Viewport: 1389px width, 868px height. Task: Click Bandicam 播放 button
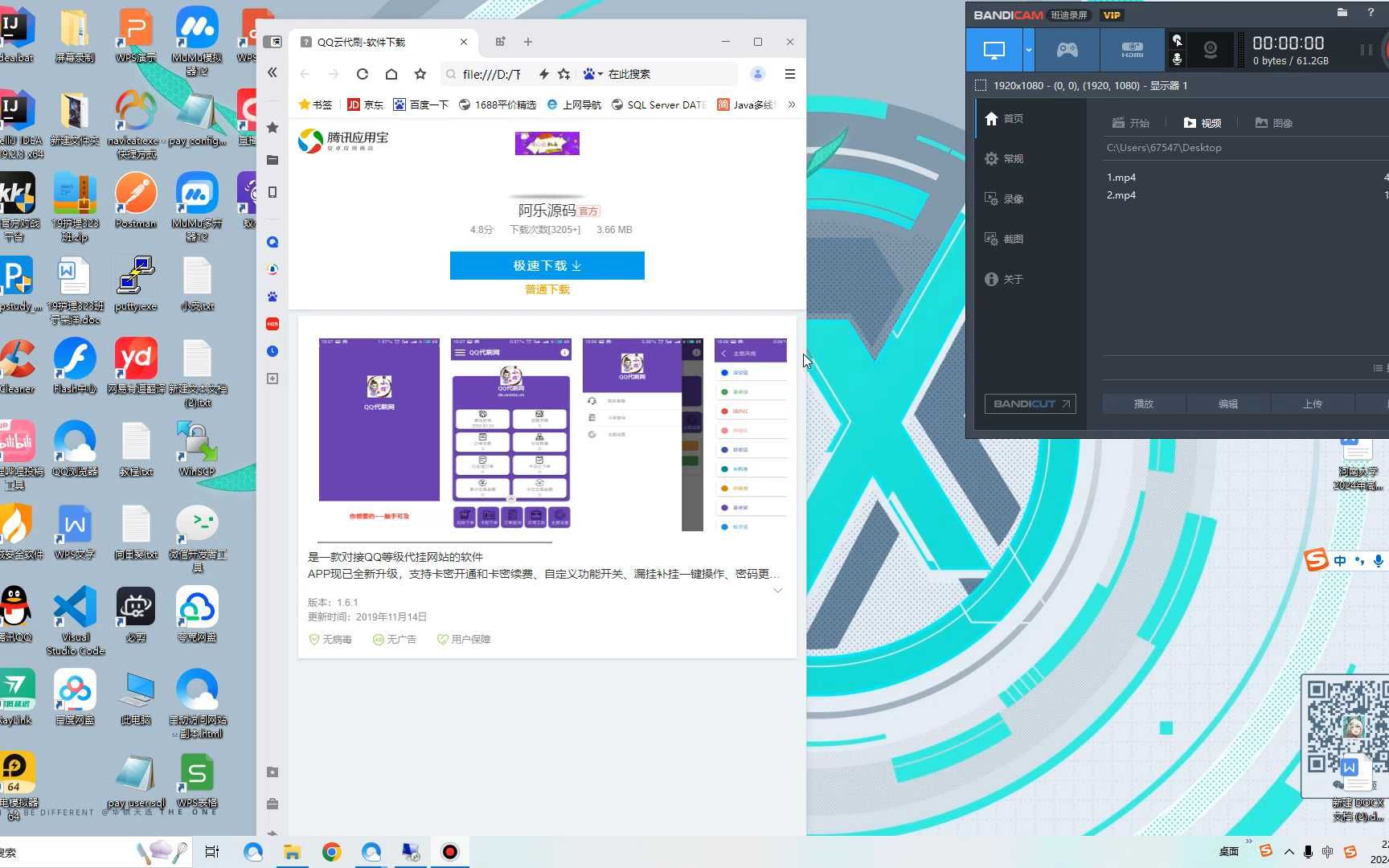point(1144,403)
